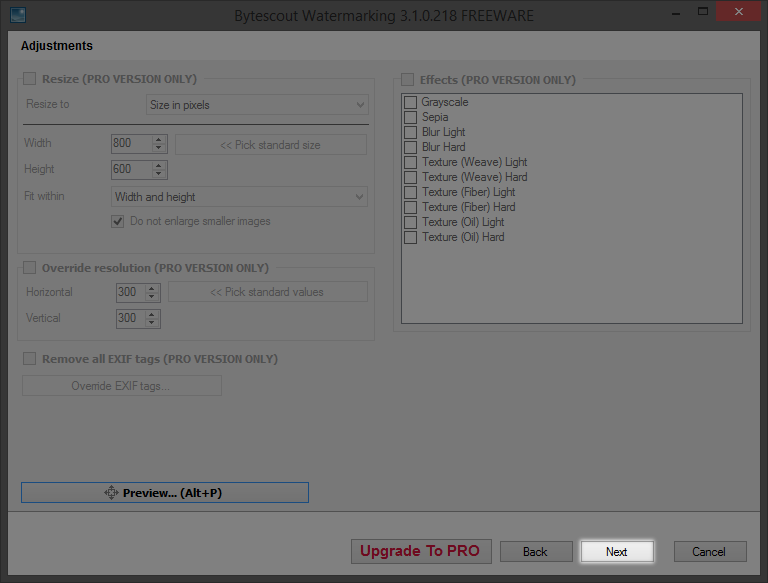Increase Horizontal resolution spinner

(152, 288)
